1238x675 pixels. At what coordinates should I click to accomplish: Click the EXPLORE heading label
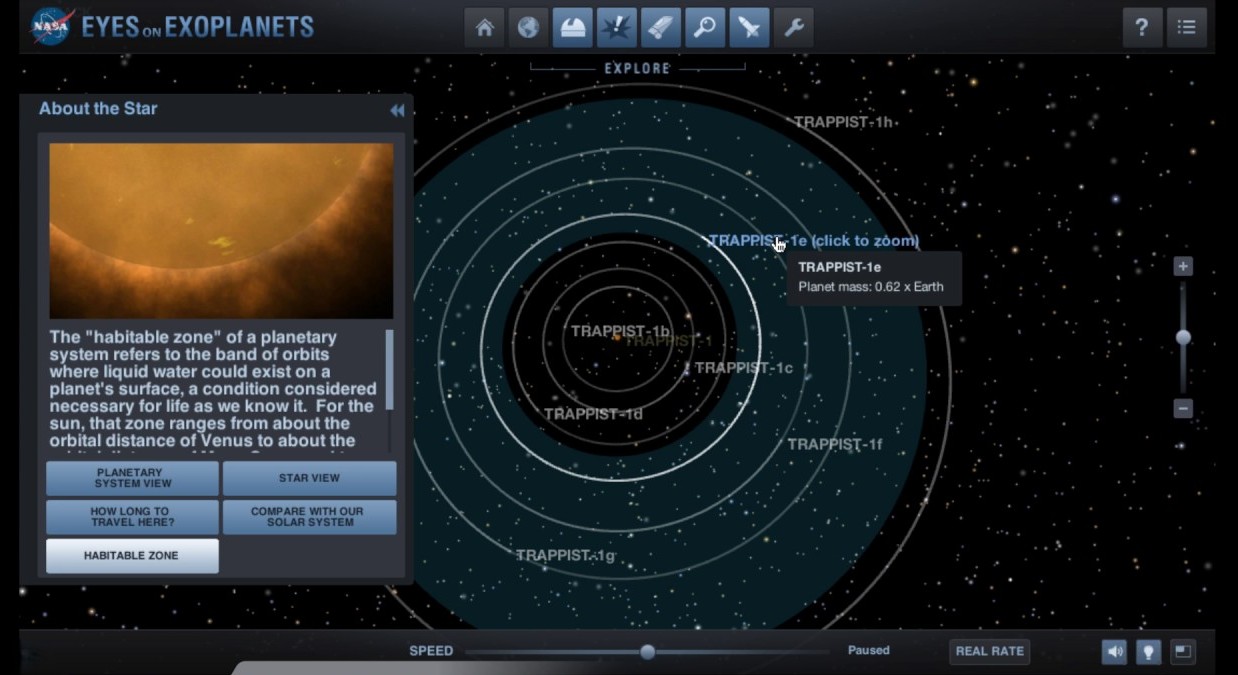click(x=637, y=69)
